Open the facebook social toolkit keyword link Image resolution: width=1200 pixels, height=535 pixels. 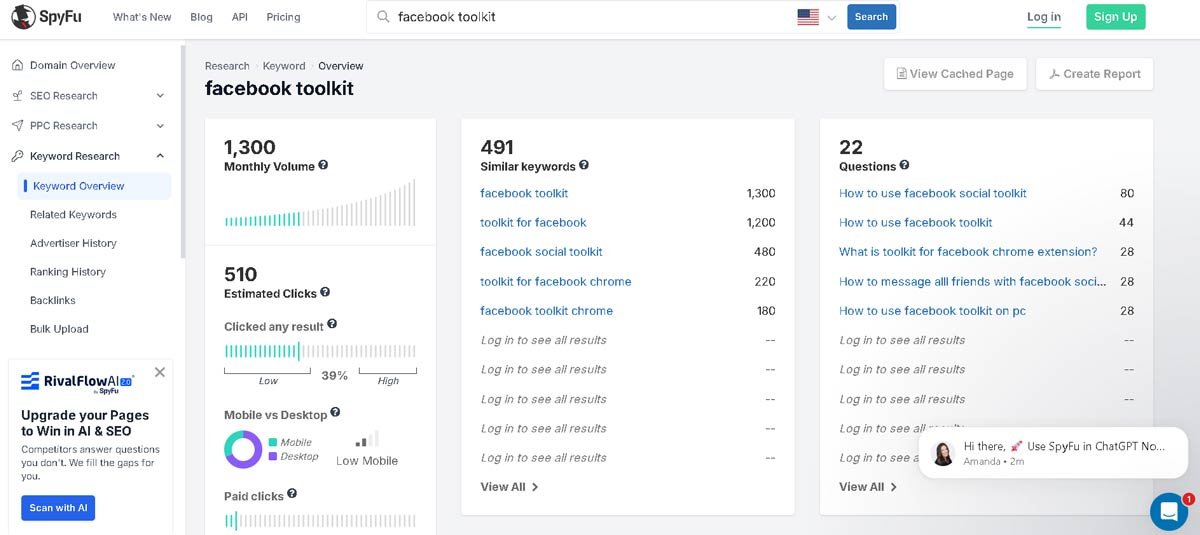point(541,252)
